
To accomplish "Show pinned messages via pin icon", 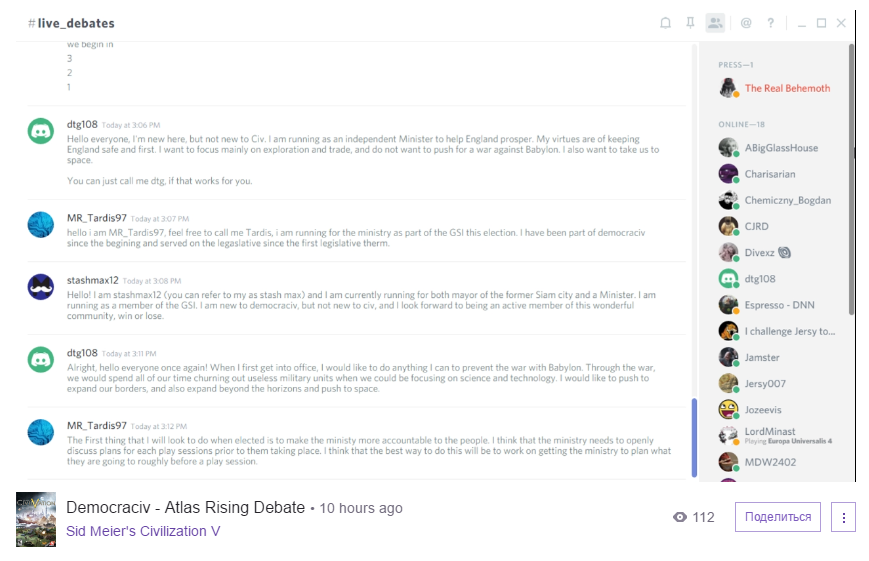I will 690,23.
